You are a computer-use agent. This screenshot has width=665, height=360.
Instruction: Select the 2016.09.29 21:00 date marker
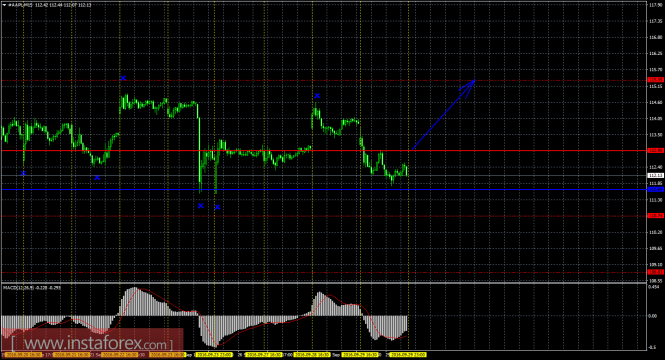pyautogui.click(x=408, y=354)
